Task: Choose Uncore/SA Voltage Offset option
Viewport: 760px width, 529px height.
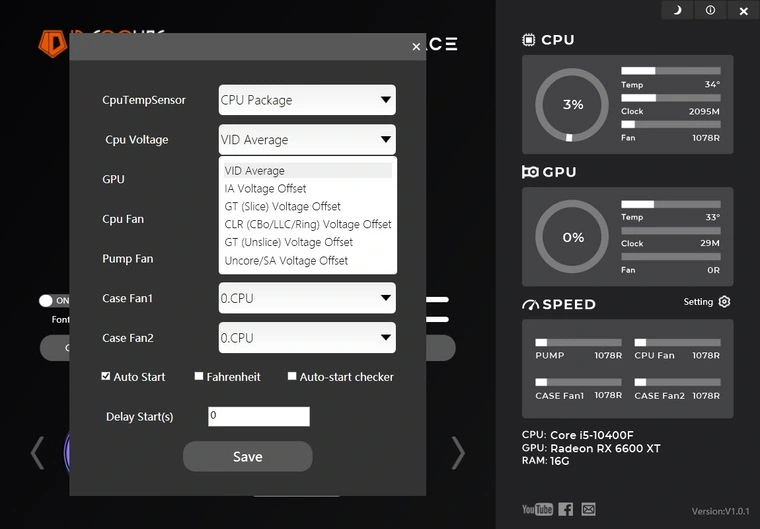Action: [x=286, y=261]
